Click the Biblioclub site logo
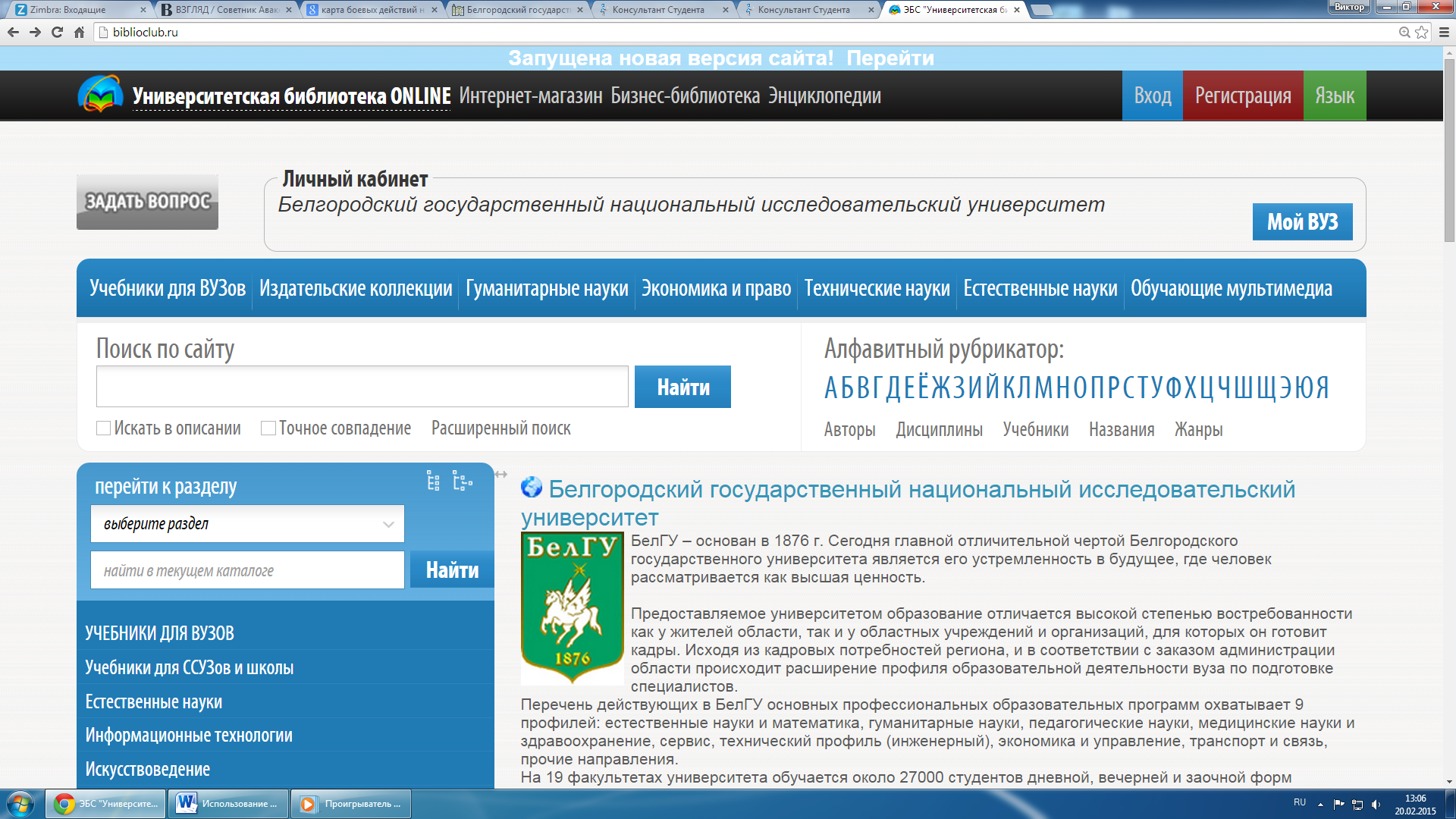Screen dimensions: 1456x819 100,94
